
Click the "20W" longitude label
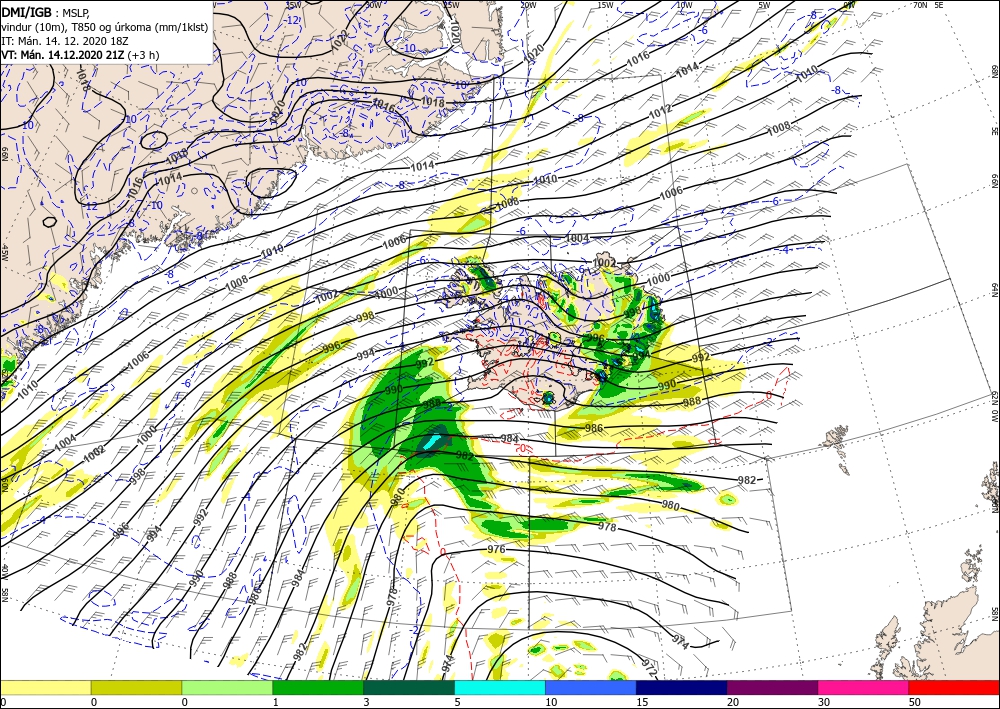point(527,5)
